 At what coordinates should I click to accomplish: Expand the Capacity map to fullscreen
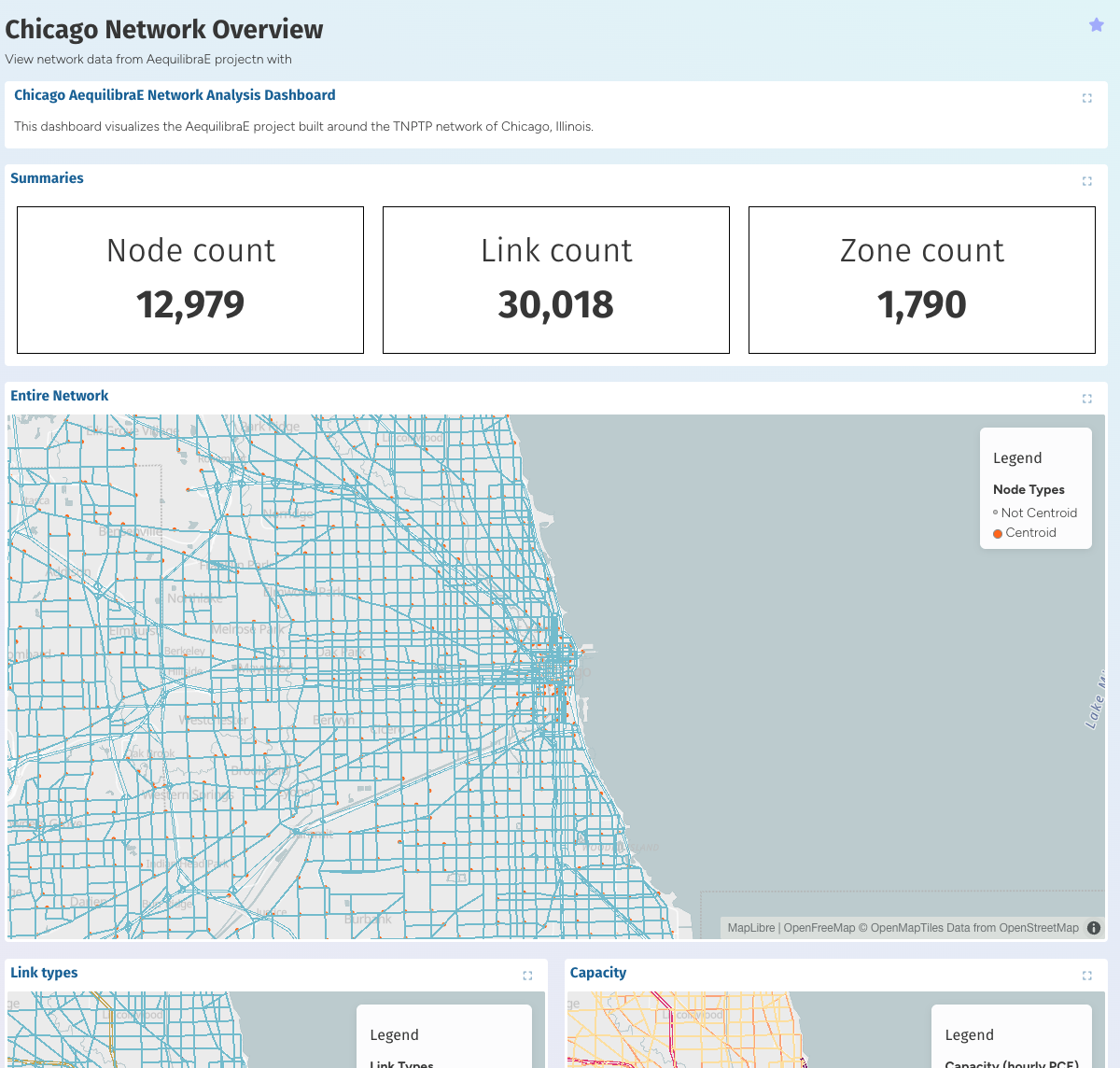1085,975
